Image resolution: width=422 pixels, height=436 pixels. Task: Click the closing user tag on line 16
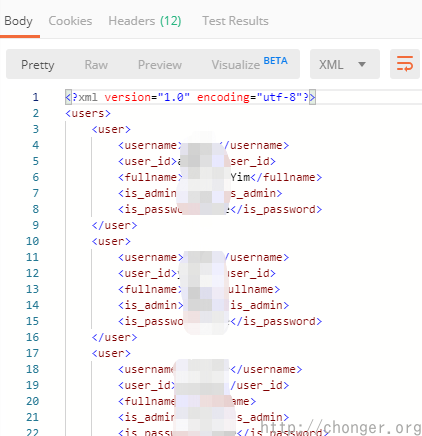[114, 337]
